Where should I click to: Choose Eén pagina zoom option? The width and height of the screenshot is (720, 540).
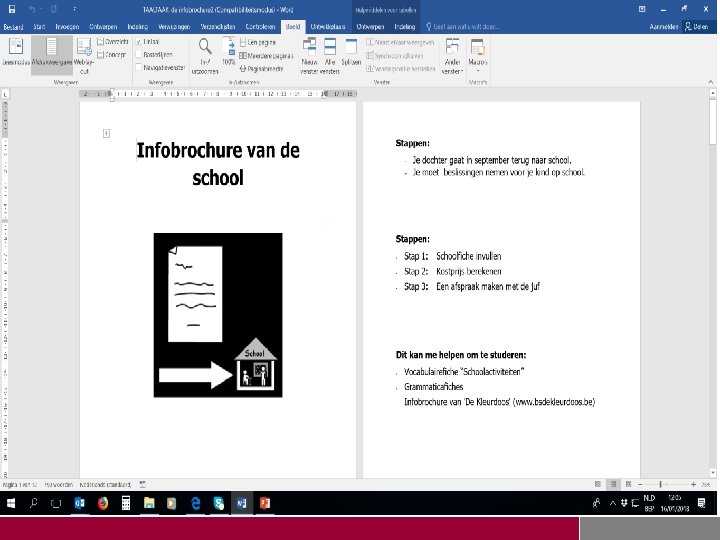point(258,42)
